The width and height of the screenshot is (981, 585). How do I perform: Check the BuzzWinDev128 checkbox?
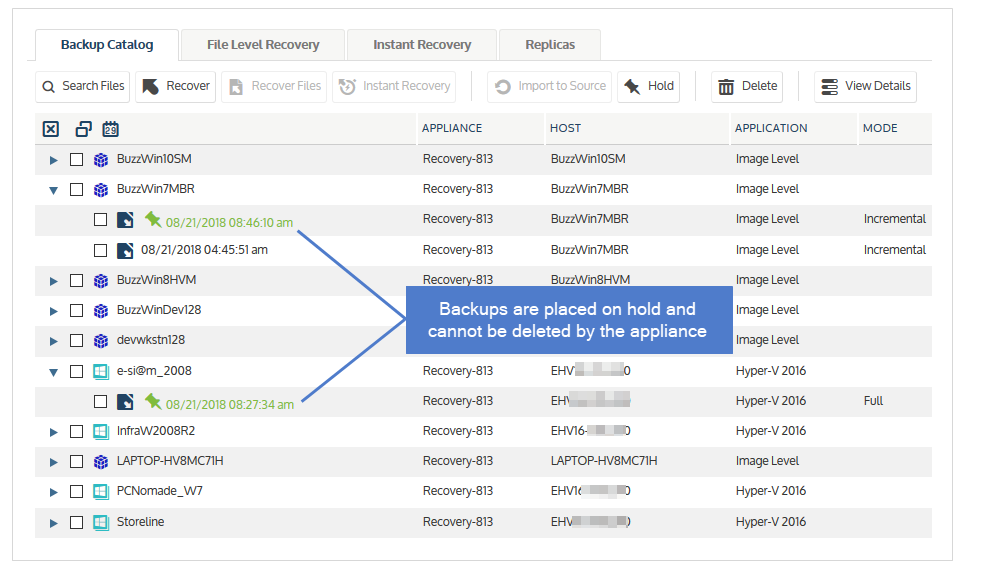coord(76,311)
